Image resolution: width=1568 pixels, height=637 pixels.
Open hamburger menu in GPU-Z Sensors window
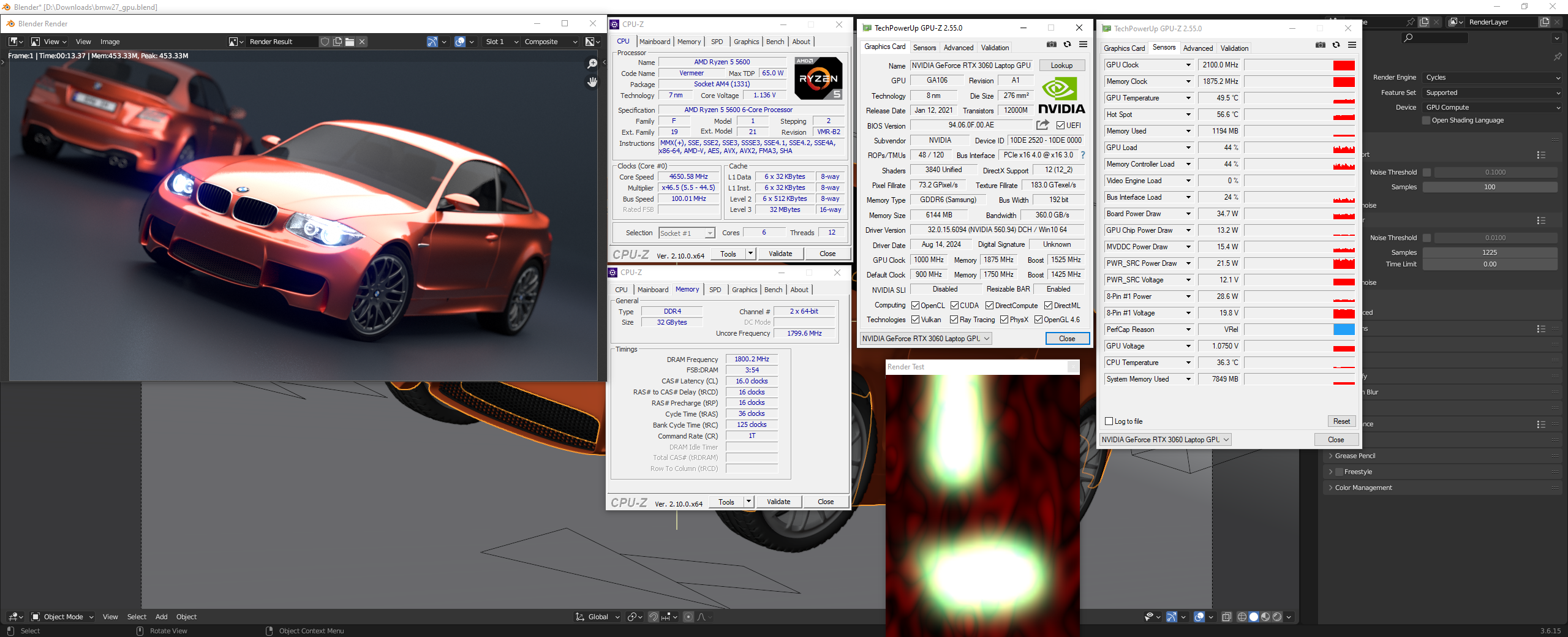(x=1352, y=45)
